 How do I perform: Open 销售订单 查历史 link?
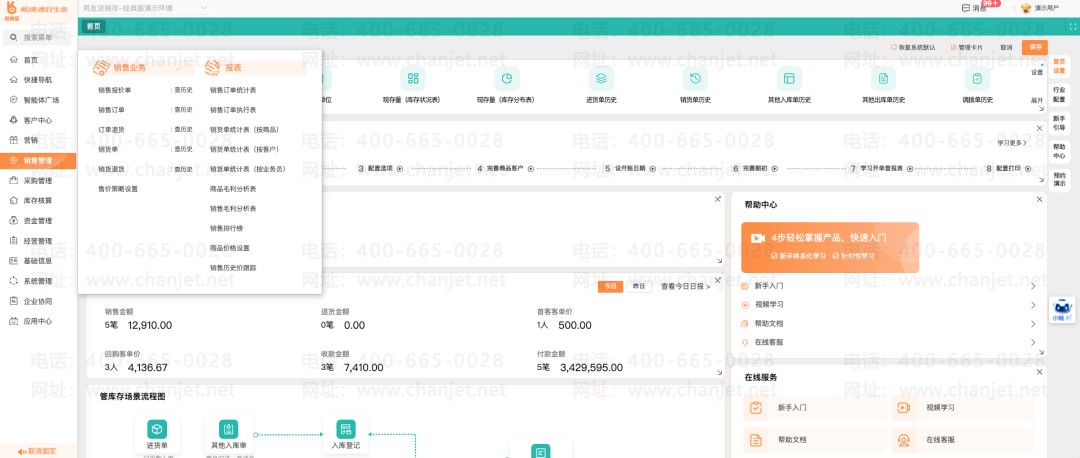pyautogui.click(x=183, y=110)
